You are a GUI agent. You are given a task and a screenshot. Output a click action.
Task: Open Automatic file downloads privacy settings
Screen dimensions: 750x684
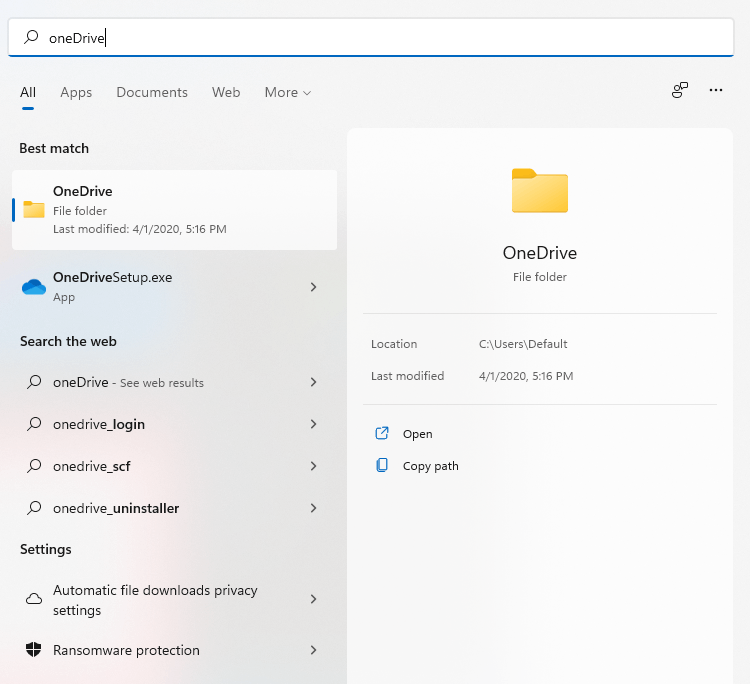tap(175, 600)
